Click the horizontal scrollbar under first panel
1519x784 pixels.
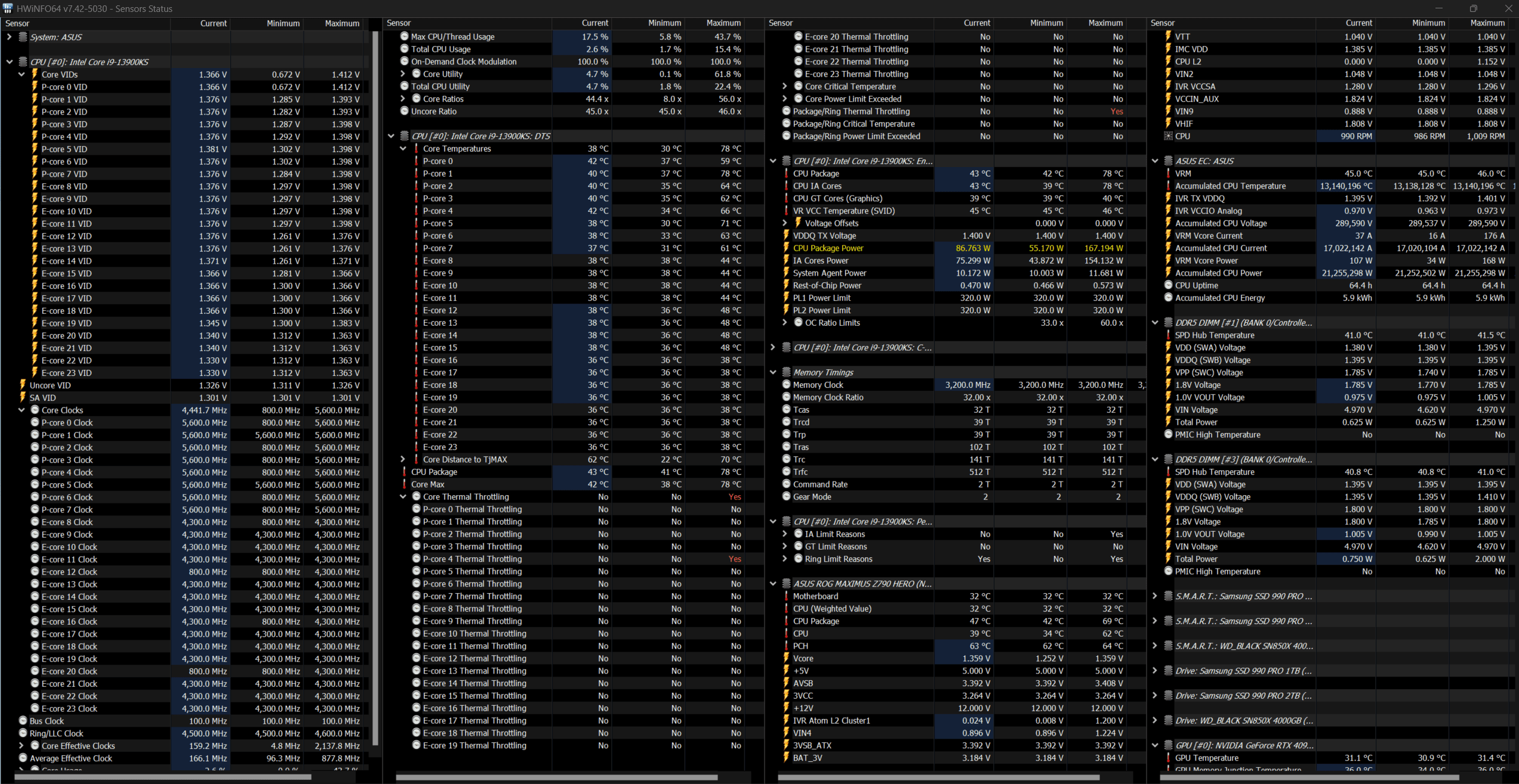pos(162,777)
